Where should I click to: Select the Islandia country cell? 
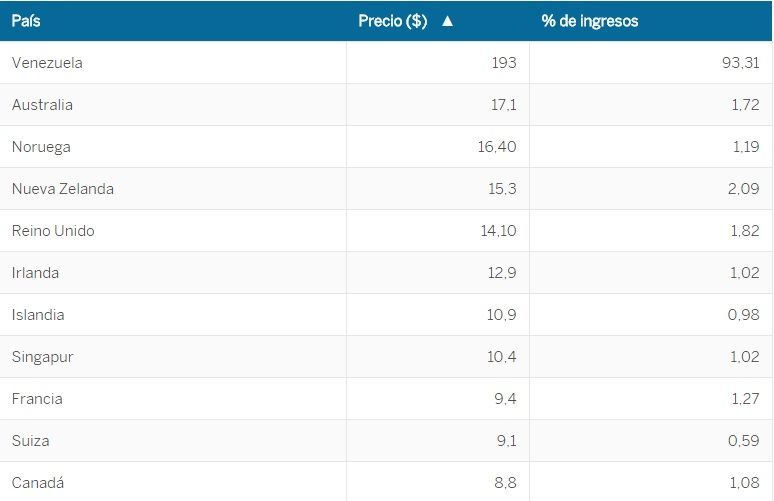(x=38, y=315)
